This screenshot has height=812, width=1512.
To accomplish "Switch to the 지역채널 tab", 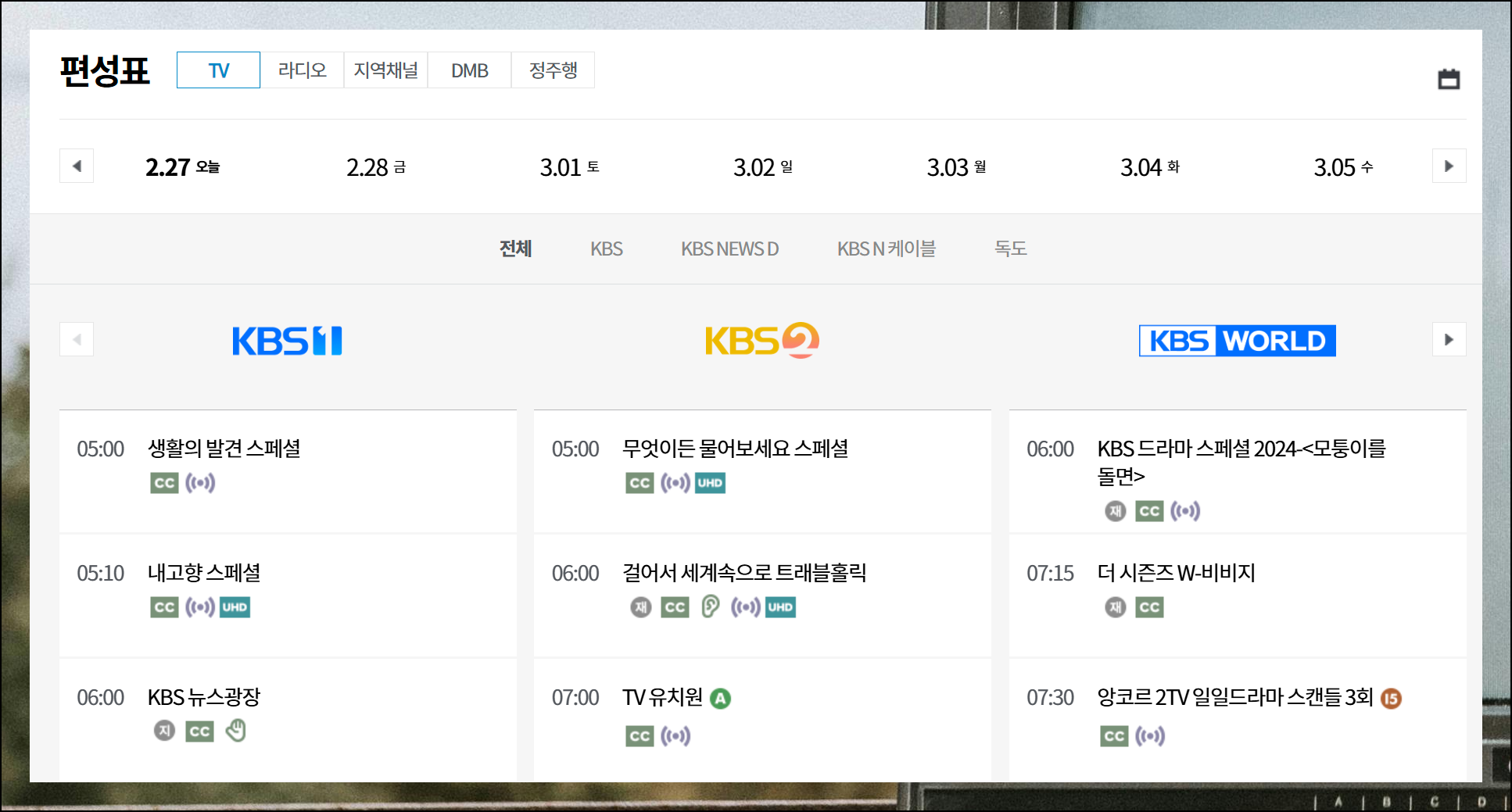I will tap(385, 70).
